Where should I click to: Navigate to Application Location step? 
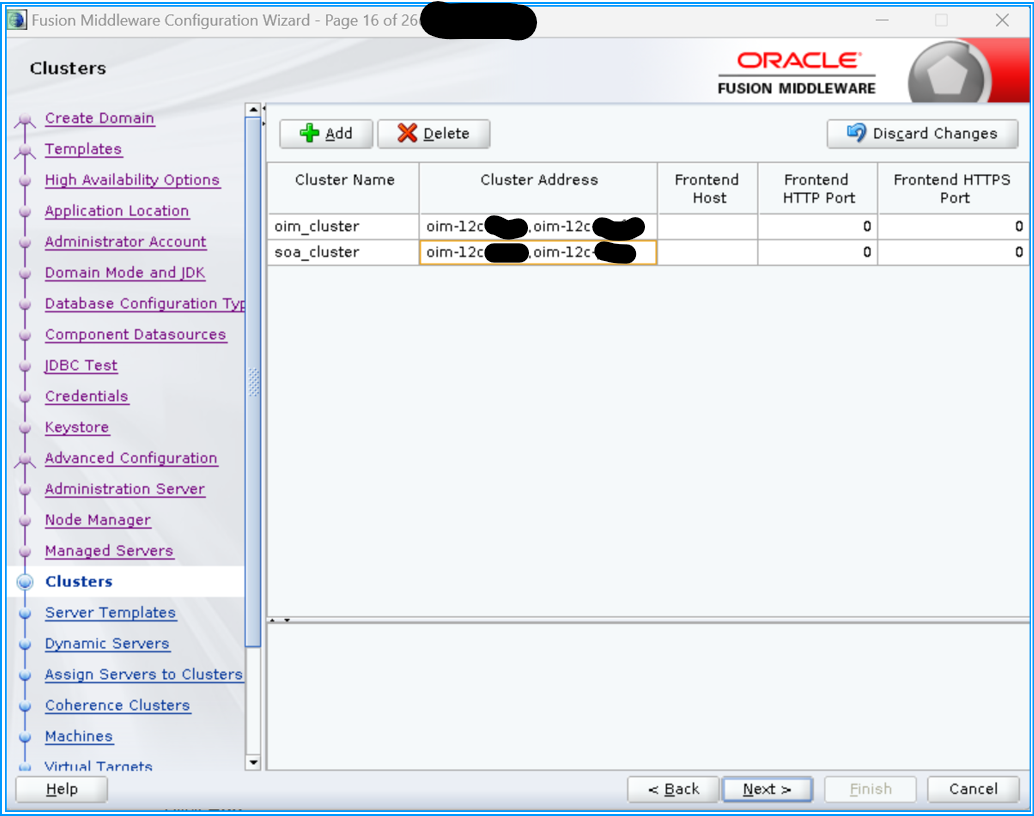pyautogui.click(x=117, y=211)
